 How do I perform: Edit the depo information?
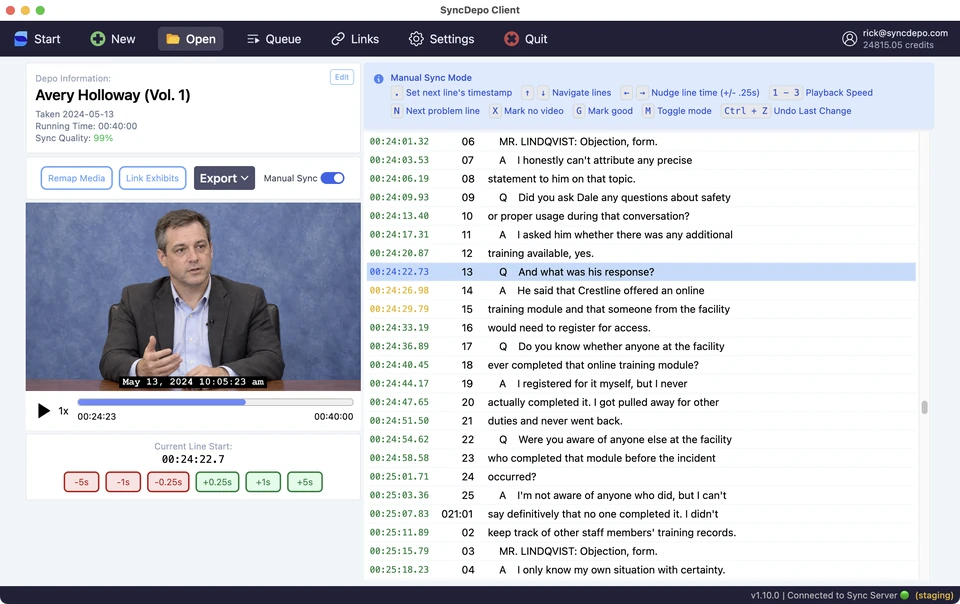342,77
